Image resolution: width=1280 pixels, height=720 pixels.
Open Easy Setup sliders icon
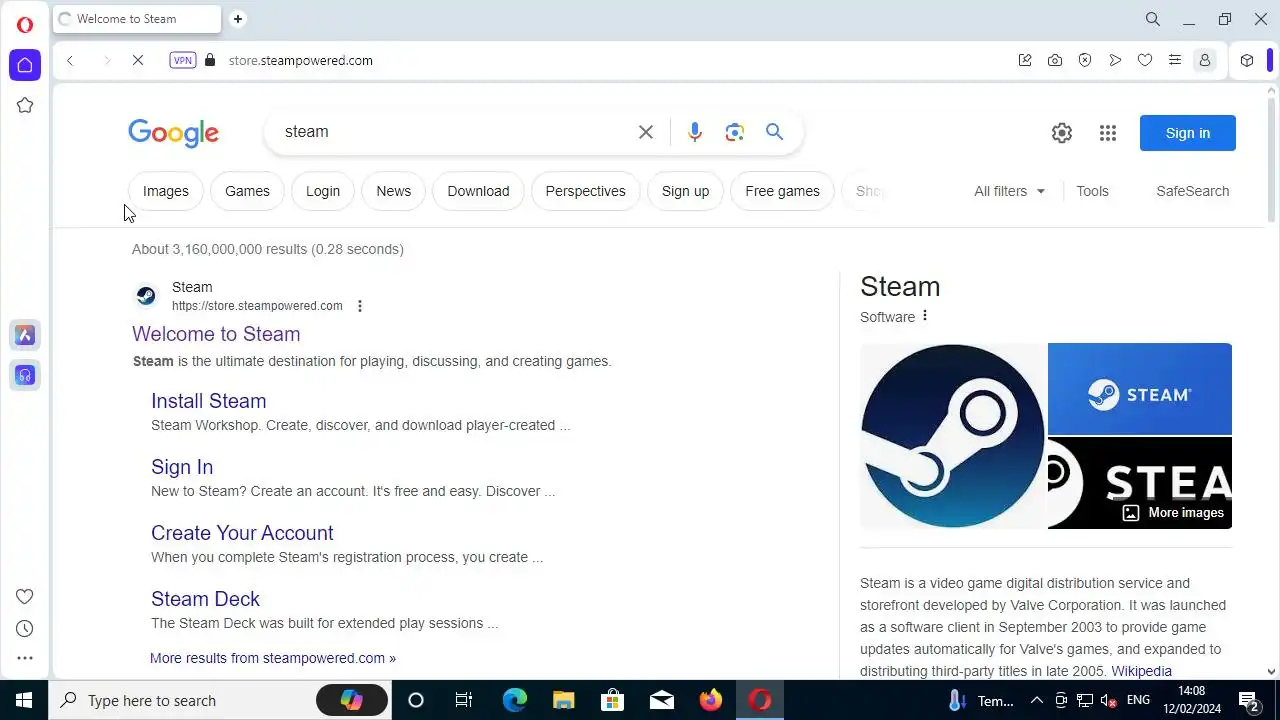1175,60
